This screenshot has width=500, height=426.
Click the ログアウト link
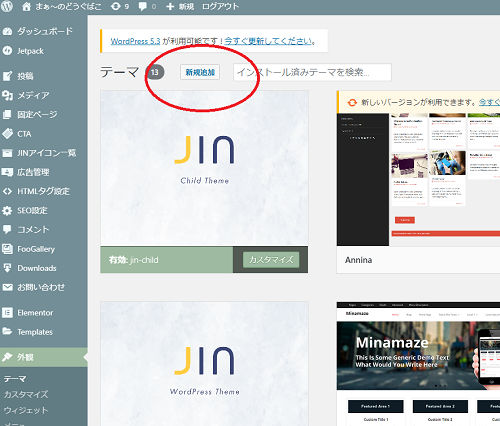click(x=220, y=6)
